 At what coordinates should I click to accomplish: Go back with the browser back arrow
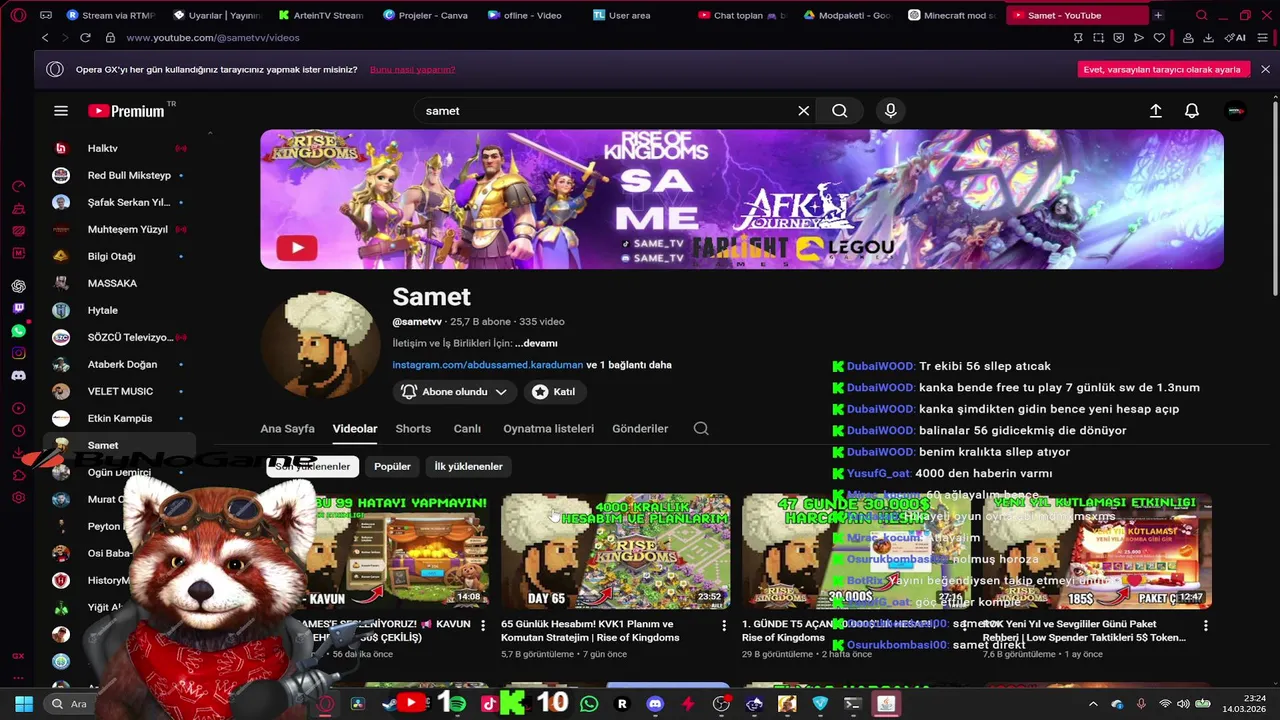(x=45, y=38)
